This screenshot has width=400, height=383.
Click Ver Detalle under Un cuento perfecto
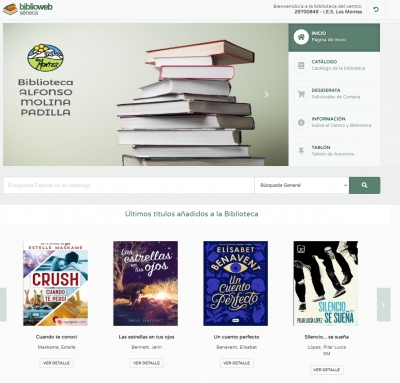(236, 363)
